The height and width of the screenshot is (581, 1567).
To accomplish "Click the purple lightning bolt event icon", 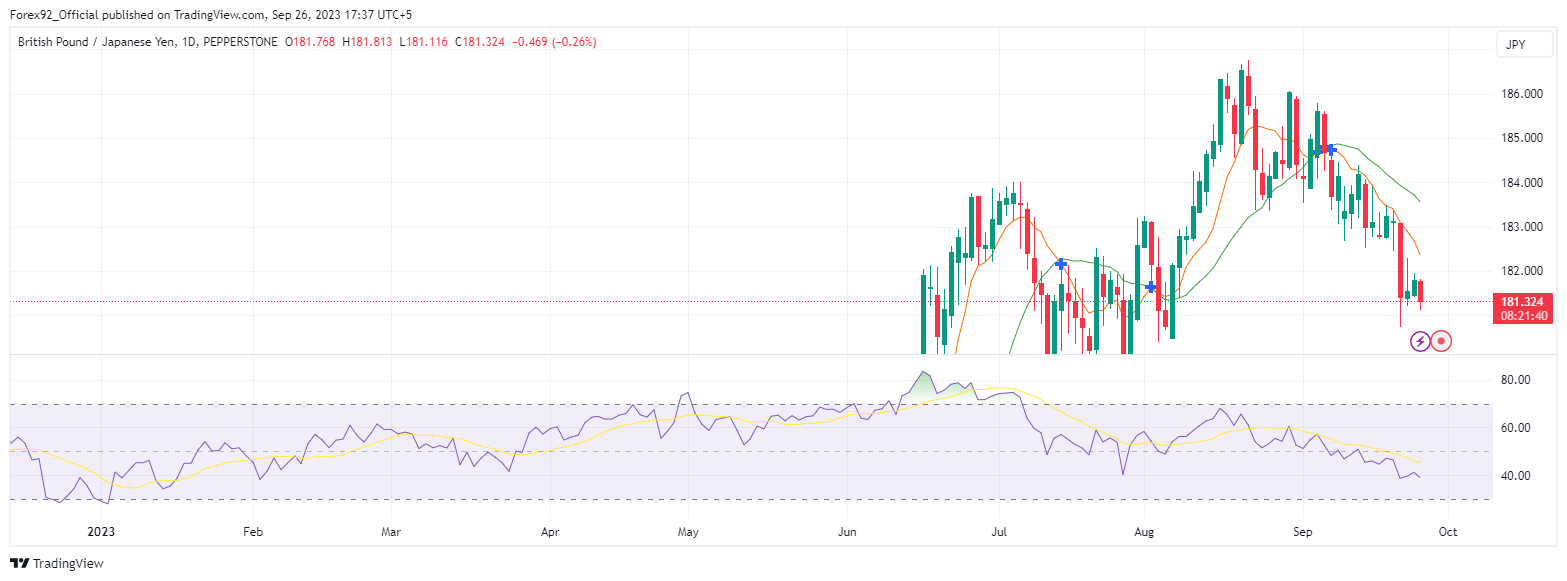I will (x=1419, y=342).
